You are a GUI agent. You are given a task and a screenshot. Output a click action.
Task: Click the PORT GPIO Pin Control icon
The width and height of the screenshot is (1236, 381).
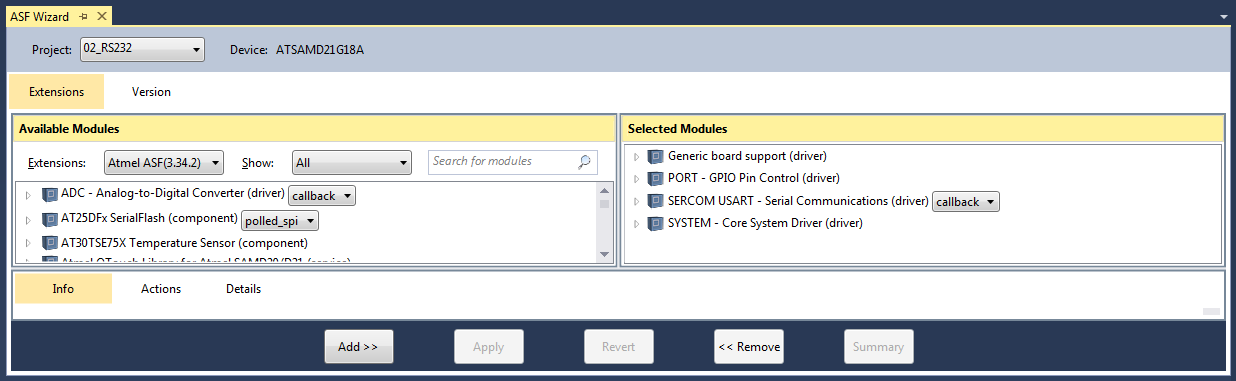click(655, 178)
